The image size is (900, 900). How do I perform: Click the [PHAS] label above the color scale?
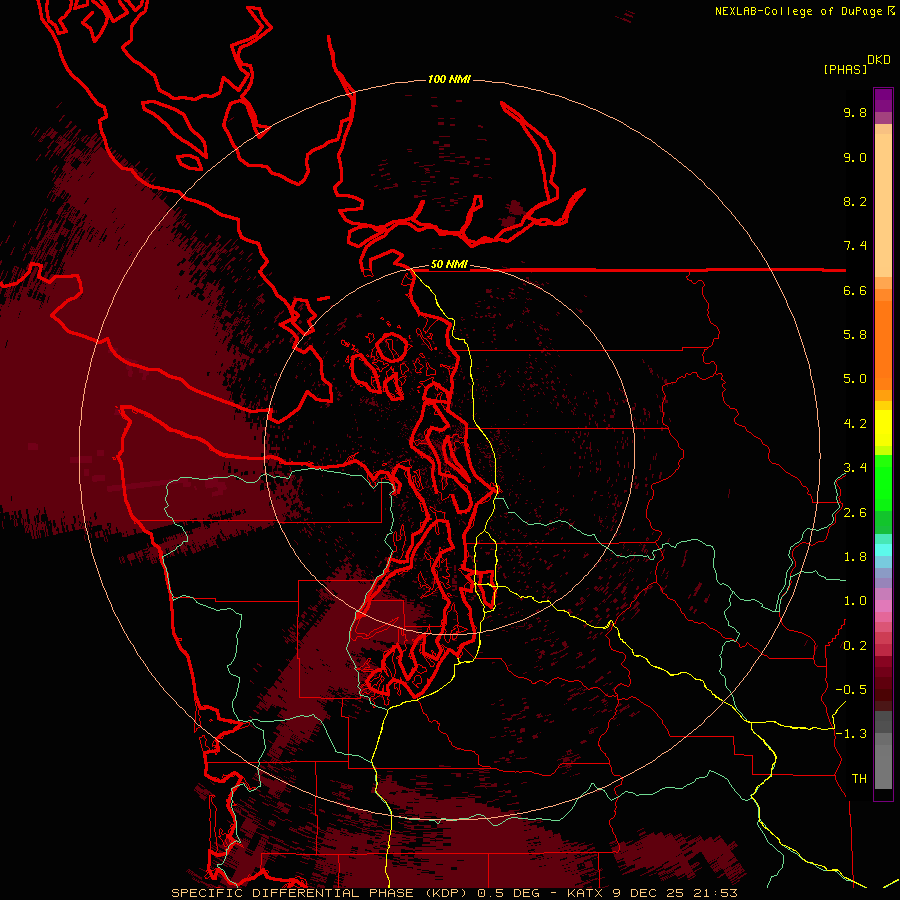click(845, 70)
